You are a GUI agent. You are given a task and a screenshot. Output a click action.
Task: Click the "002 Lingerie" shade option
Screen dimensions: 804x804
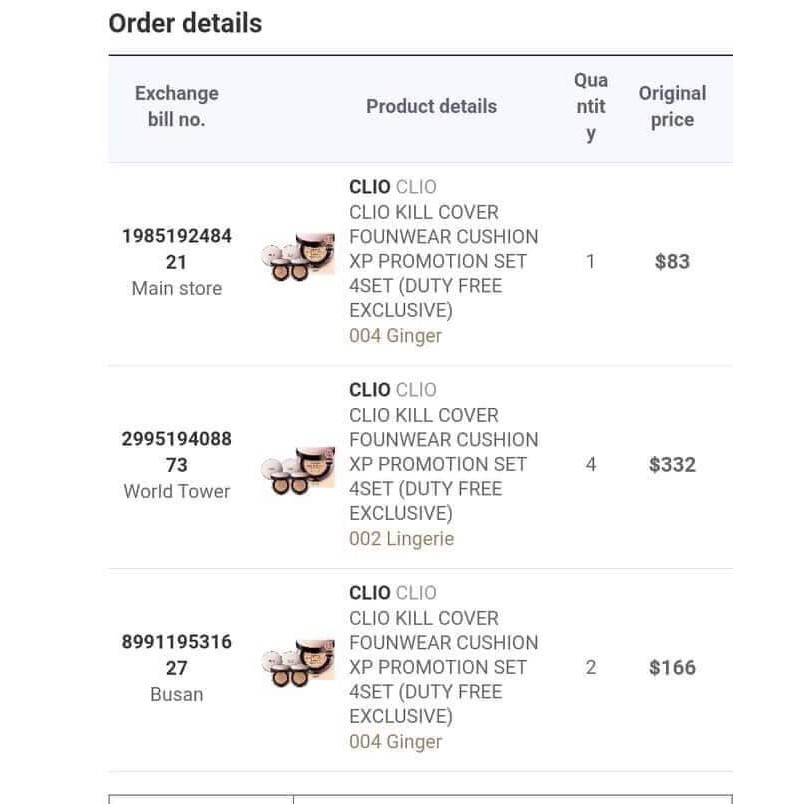tap(401, 539)
